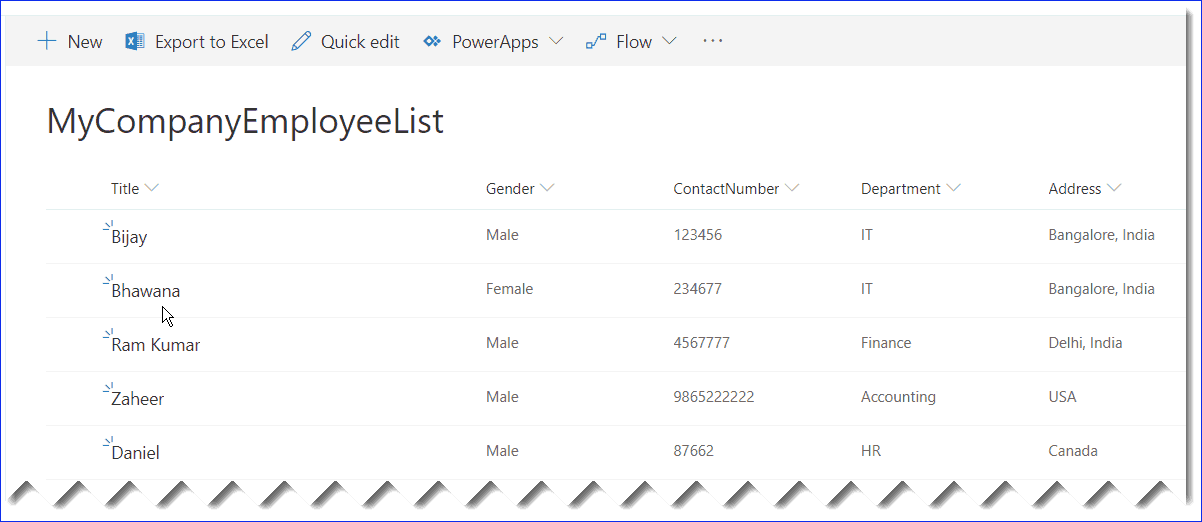Image resolution: width=1202 pixels, height=522 pixels.
Task: Click the Quick edit label
Action: click(x=360, y=41)
